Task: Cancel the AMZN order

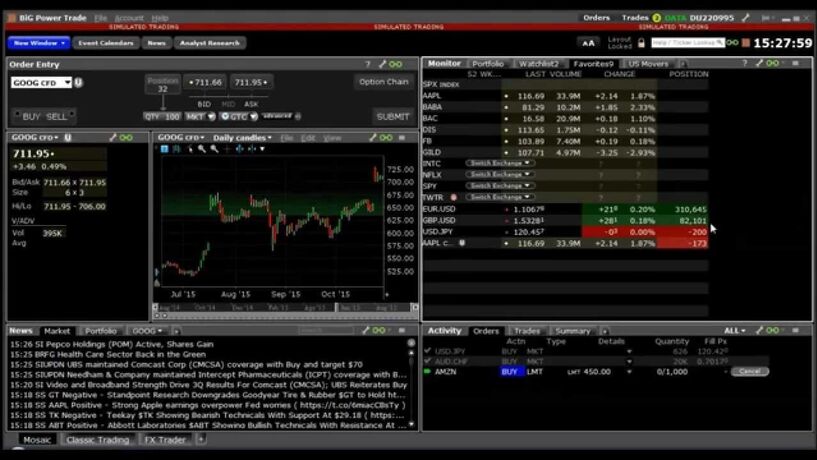Action: [x=750, y=371]
